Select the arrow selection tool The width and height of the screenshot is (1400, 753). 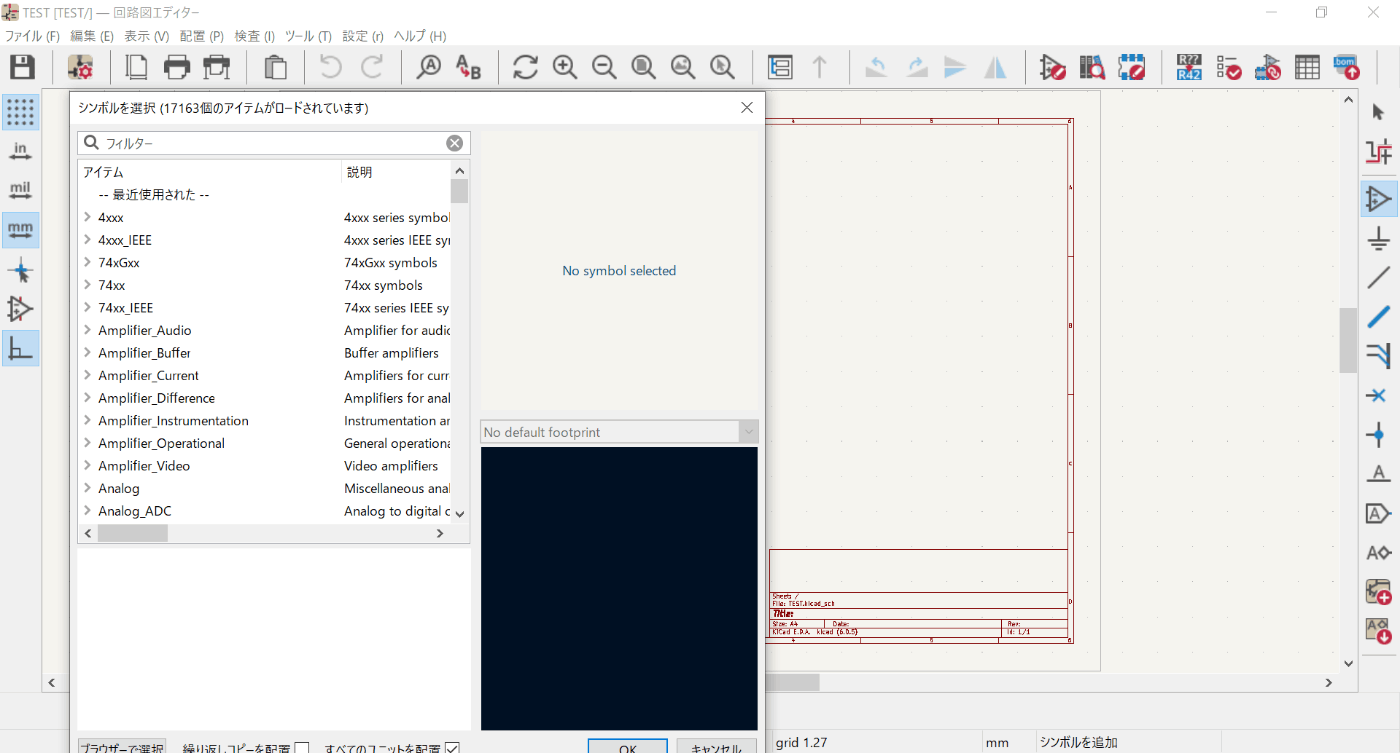point(1379,111)
